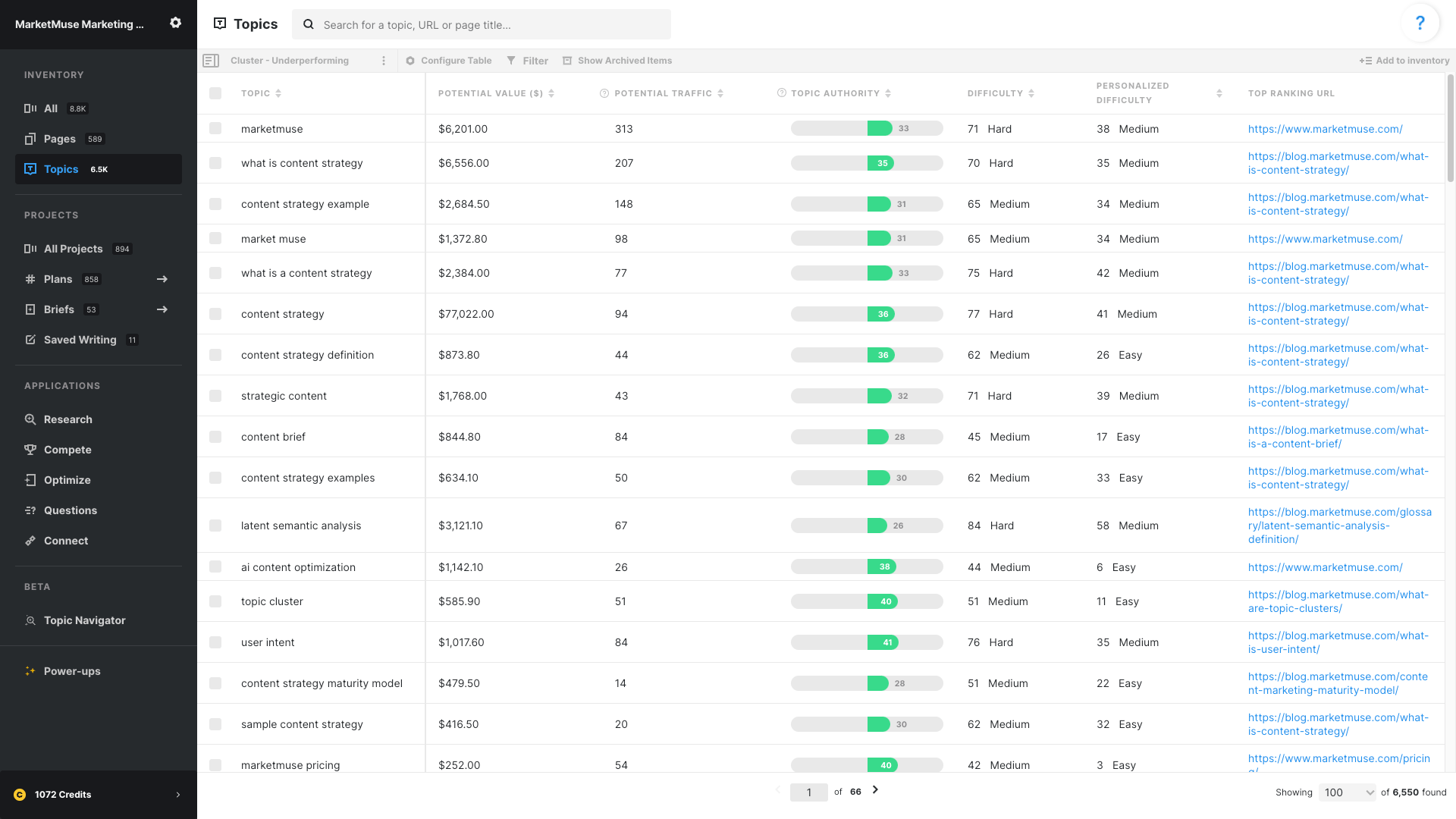Click Add to inventory button

click(x=1404, y=61)
